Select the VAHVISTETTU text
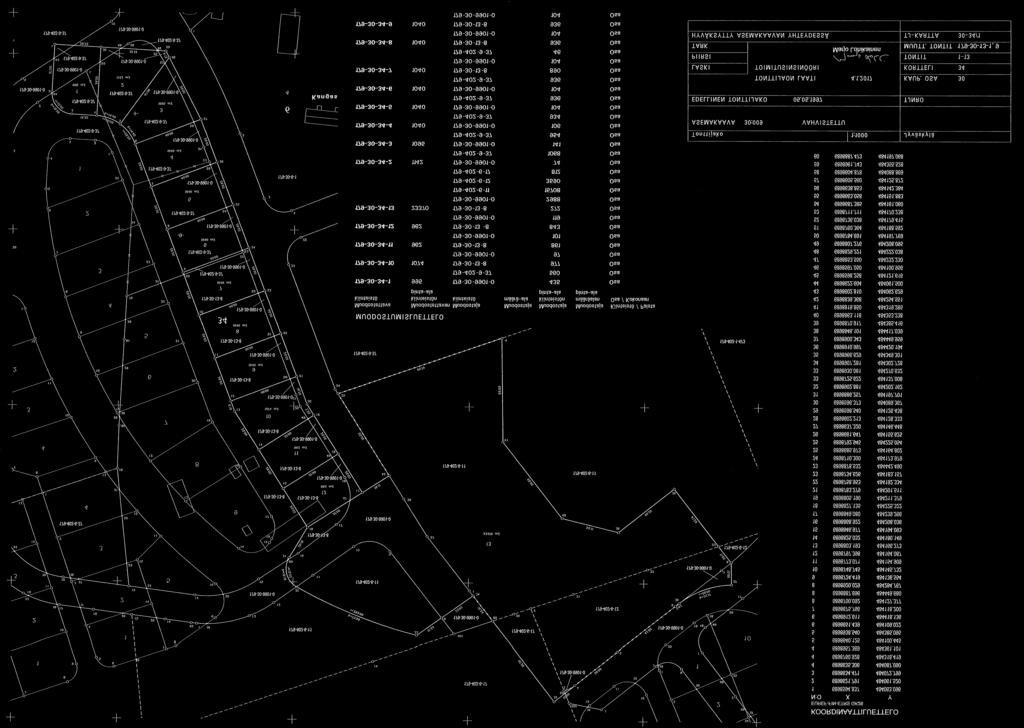 tap(824, 123)
